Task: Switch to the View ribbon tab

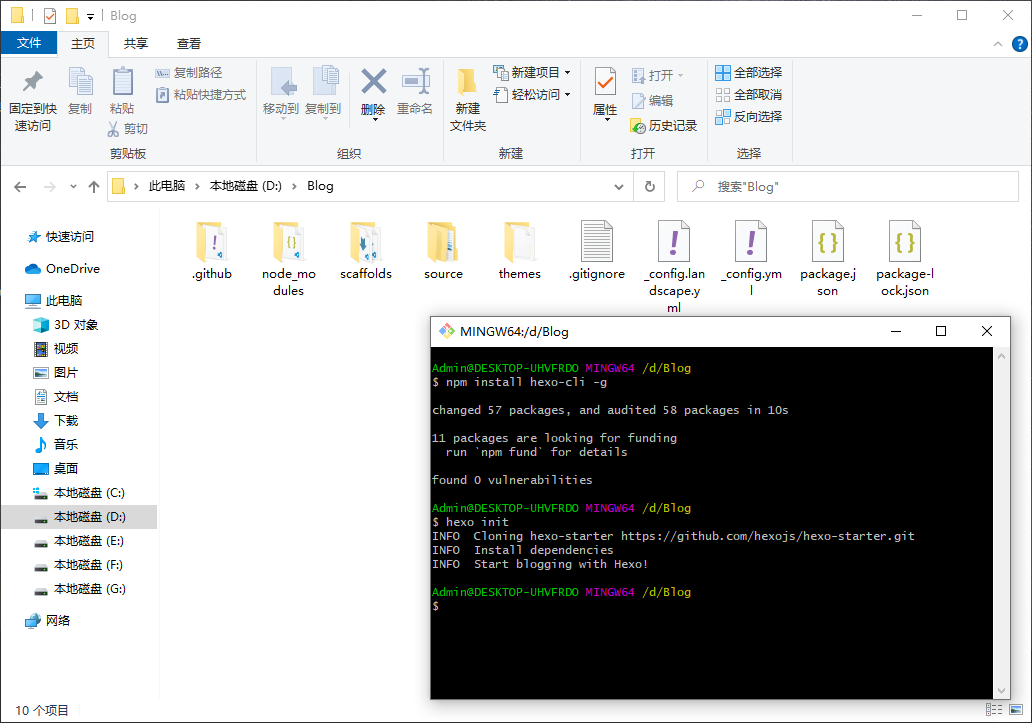Action: [x=189, y=43]
